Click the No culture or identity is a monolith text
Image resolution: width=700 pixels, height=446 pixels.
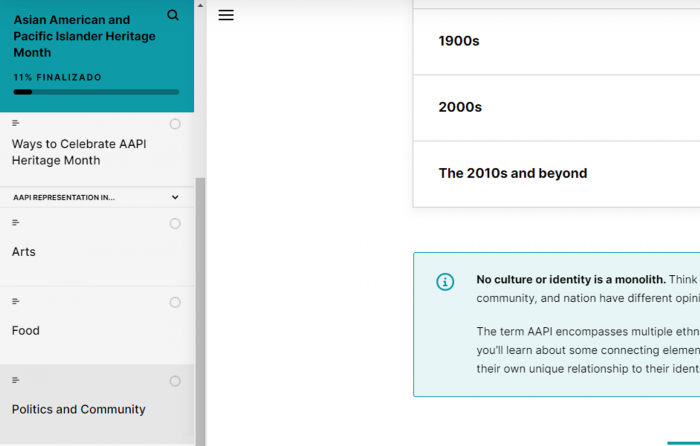coord(571,279)
